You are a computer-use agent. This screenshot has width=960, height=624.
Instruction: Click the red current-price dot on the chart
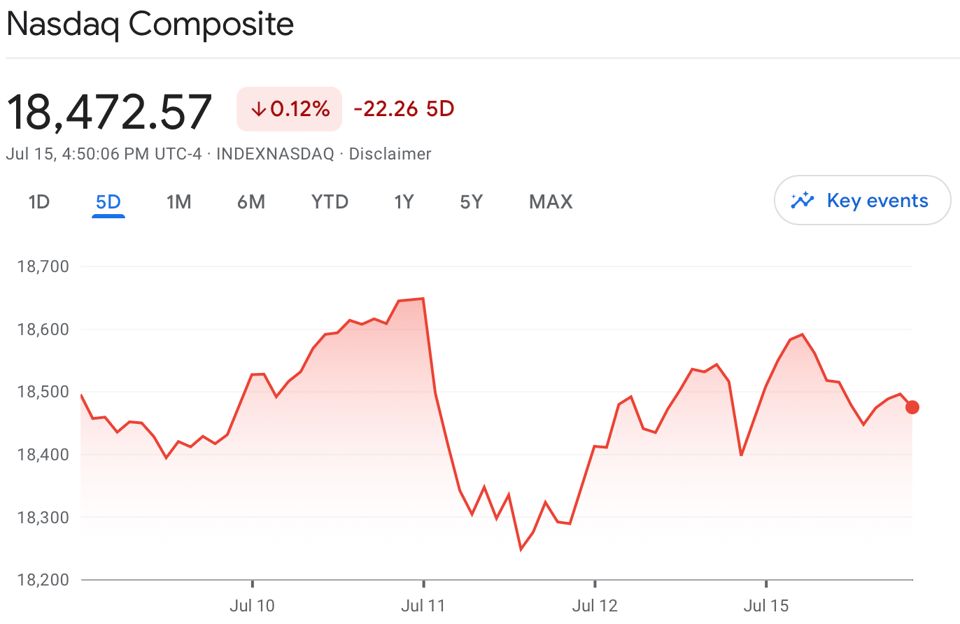tap(912, 407)
